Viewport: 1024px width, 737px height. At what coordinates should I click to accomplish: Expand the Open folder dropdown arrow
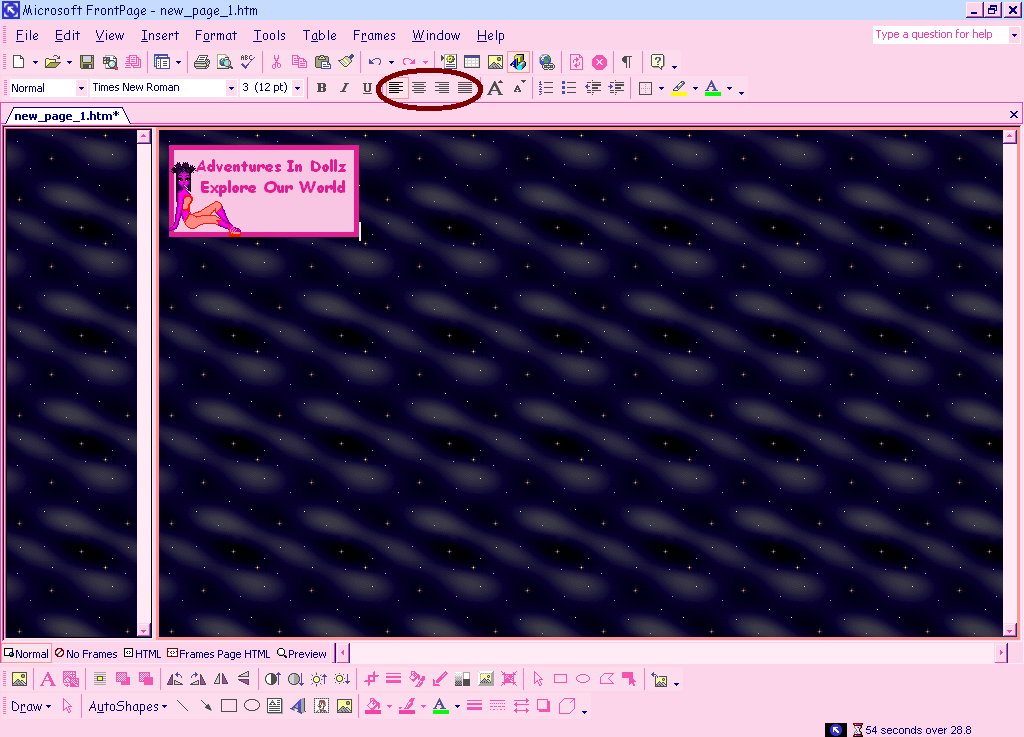click(69, 63)
